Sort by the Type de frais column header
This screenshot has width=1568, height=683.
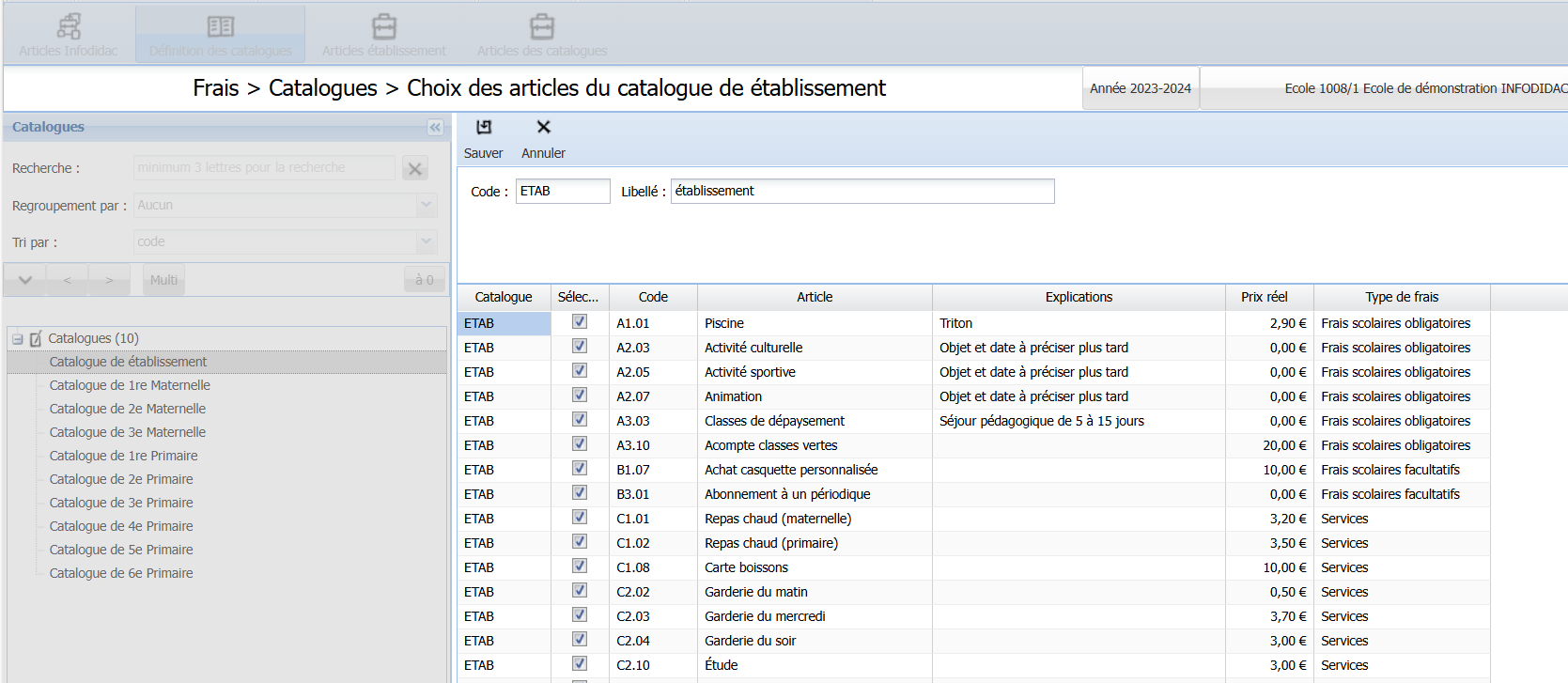click(1402, 297)
